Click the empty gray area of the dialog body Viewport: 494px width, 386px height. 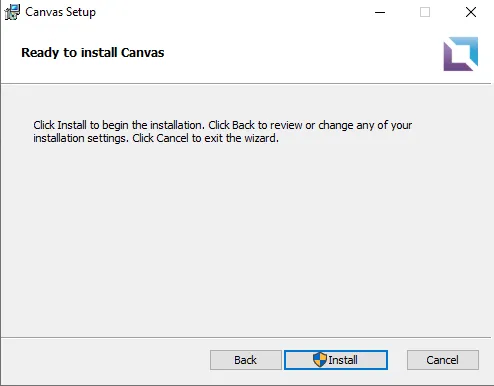247,240
